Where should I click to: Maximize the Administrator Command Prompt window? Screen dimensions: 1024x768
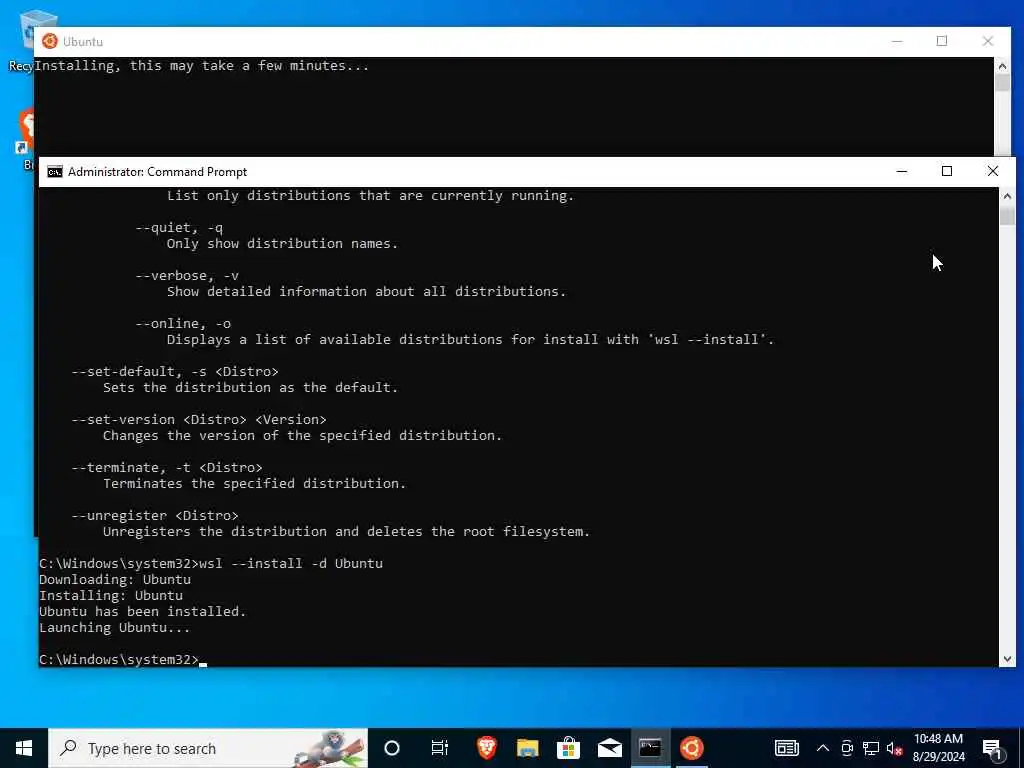[x=947, y=171]
